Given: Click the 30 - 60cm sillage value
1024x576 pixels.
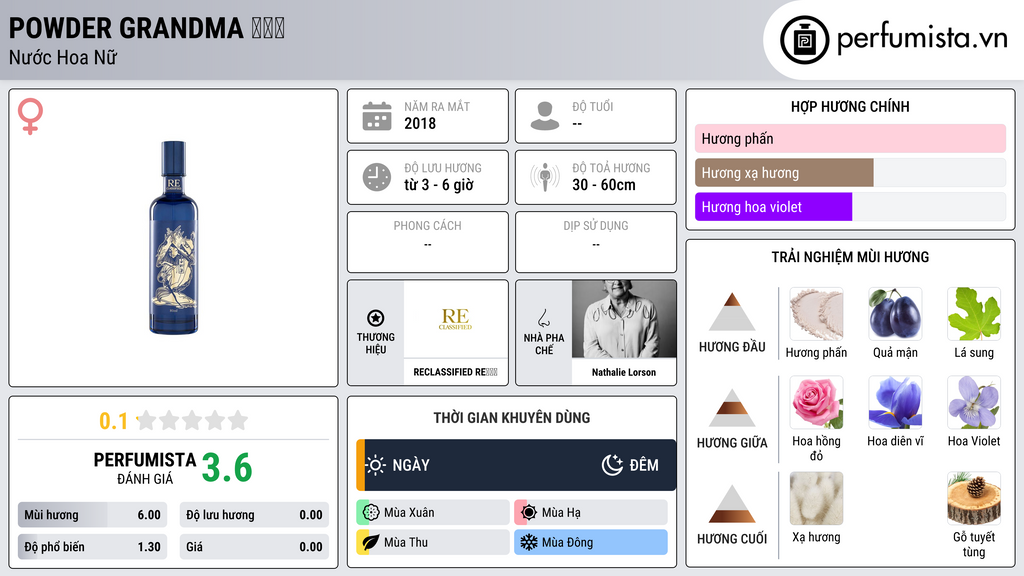Looking at the screenshot, I should pyautogui.click(x=604, y=185).
